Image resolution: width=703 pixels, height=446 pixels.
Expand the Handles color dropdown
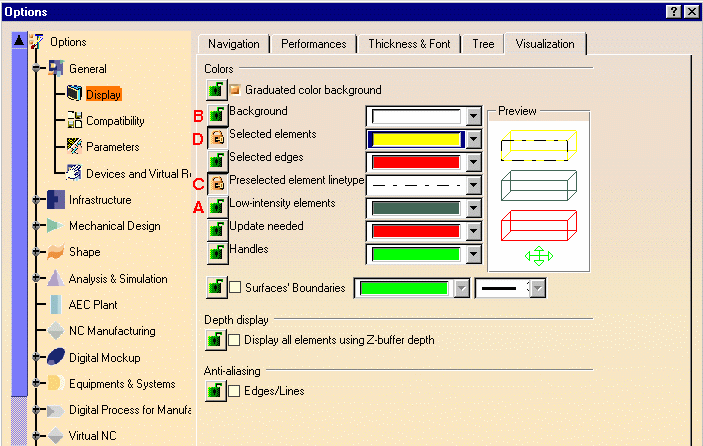[473, 254]
